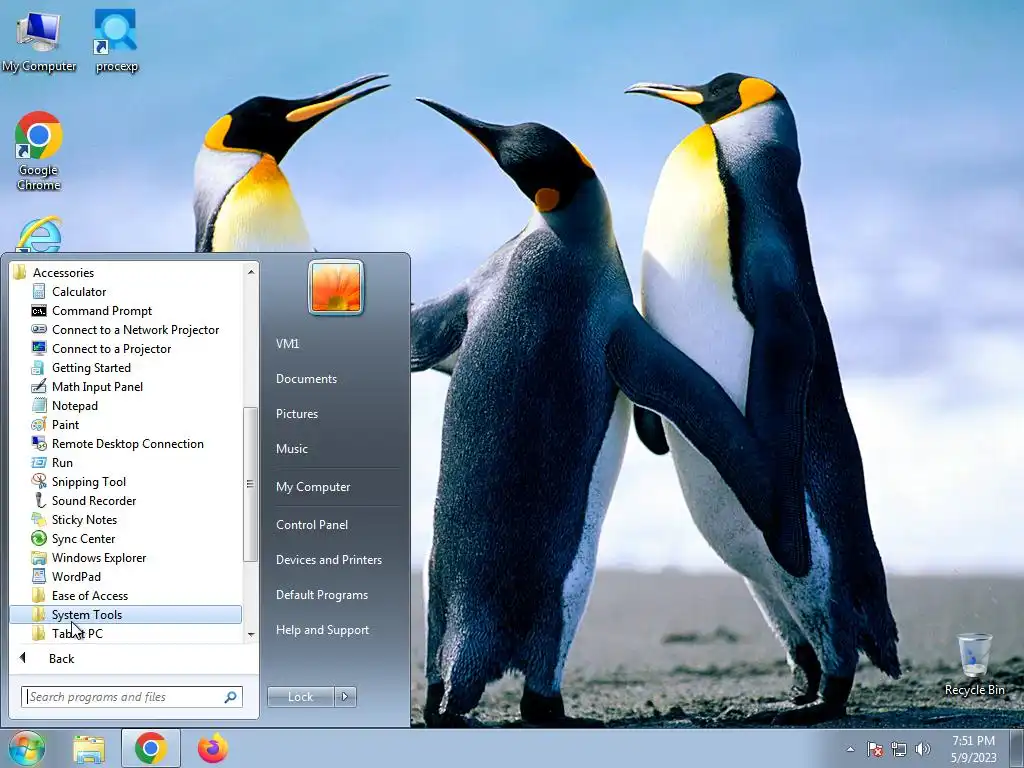Click the volume speaker tray icon
1024x768 pixels.
923,749
